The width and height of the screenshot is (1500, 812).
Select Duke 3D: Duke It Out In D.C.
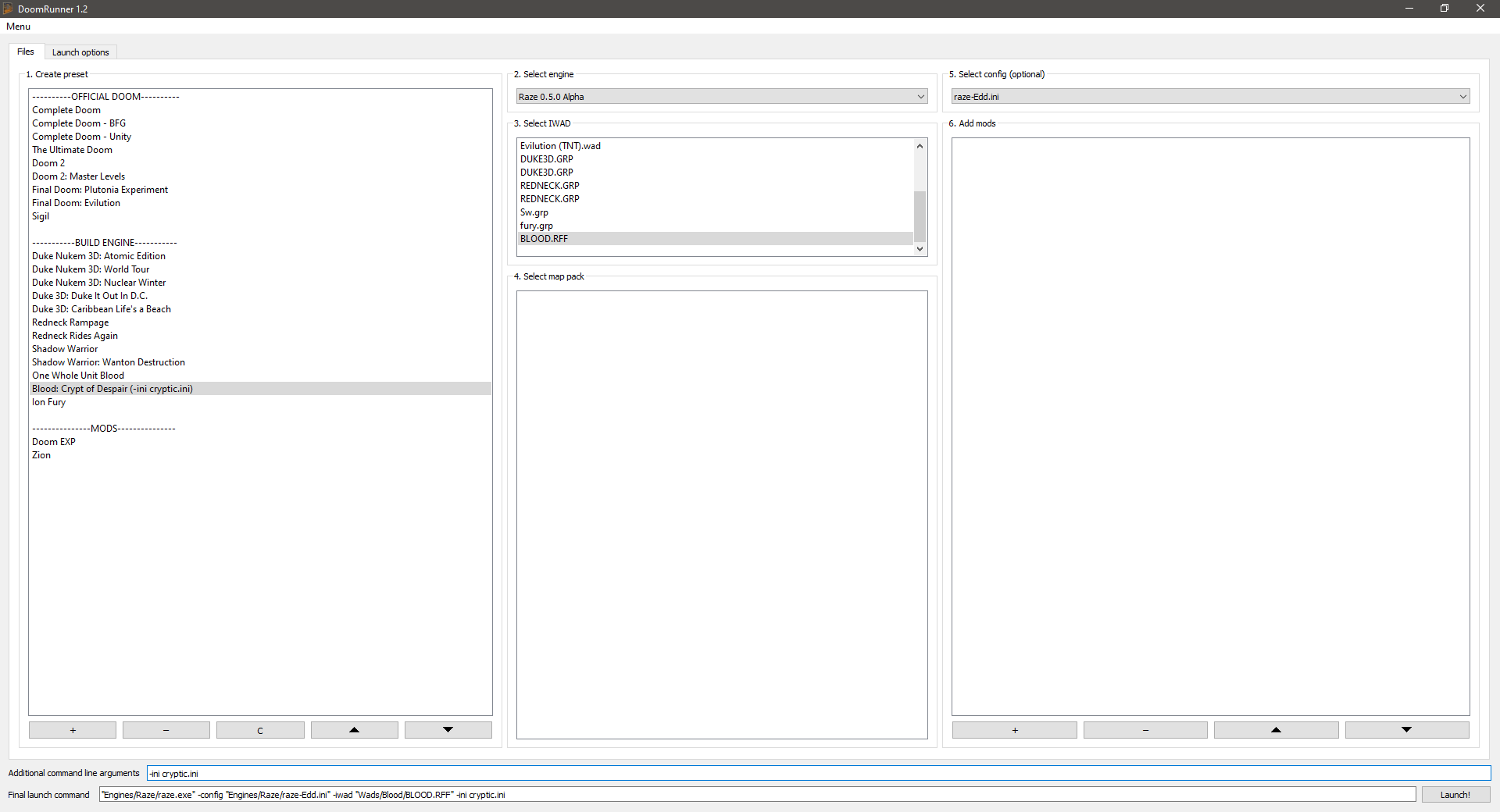point(260,296)
